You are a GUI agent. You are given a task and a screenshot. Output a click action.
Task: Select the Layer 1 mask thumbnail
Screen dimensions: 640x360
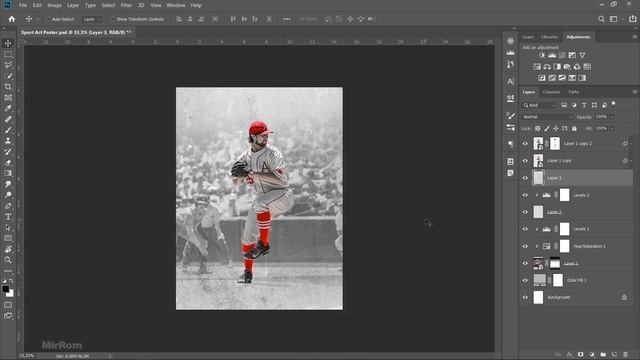pos(555,263)
